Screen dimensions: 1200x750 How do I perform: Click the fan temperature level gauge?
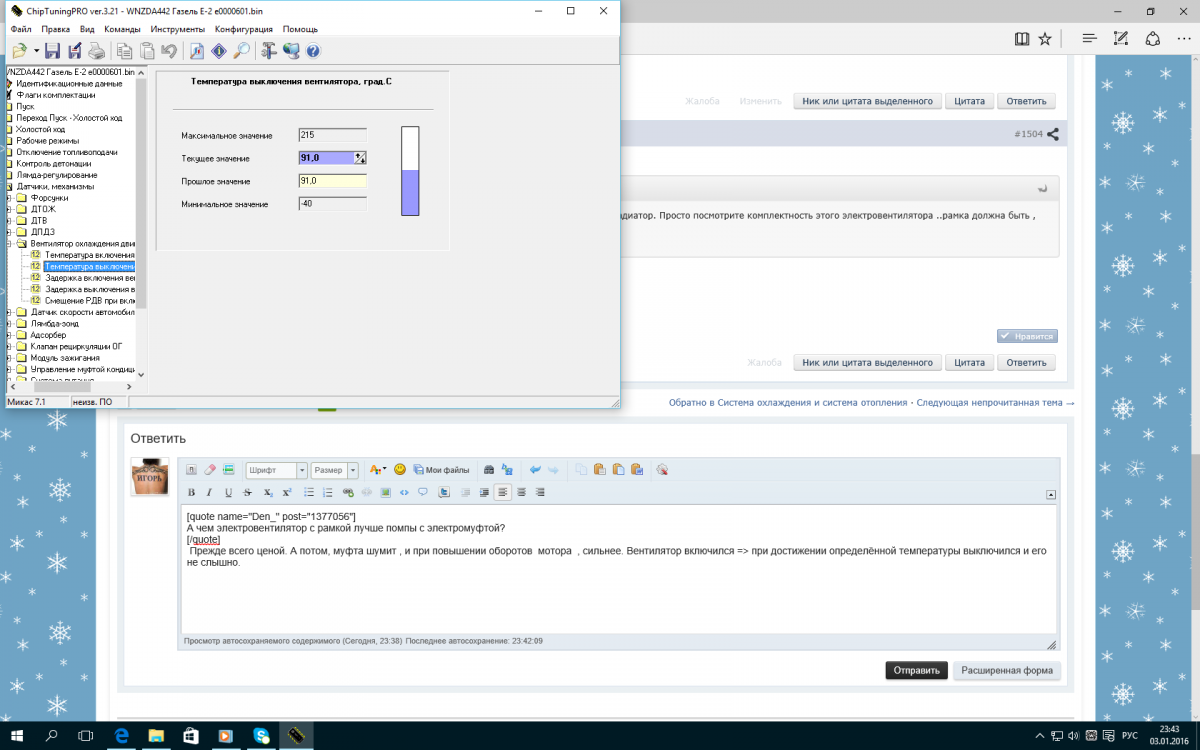pyautogui.click(x=410, y=171)
